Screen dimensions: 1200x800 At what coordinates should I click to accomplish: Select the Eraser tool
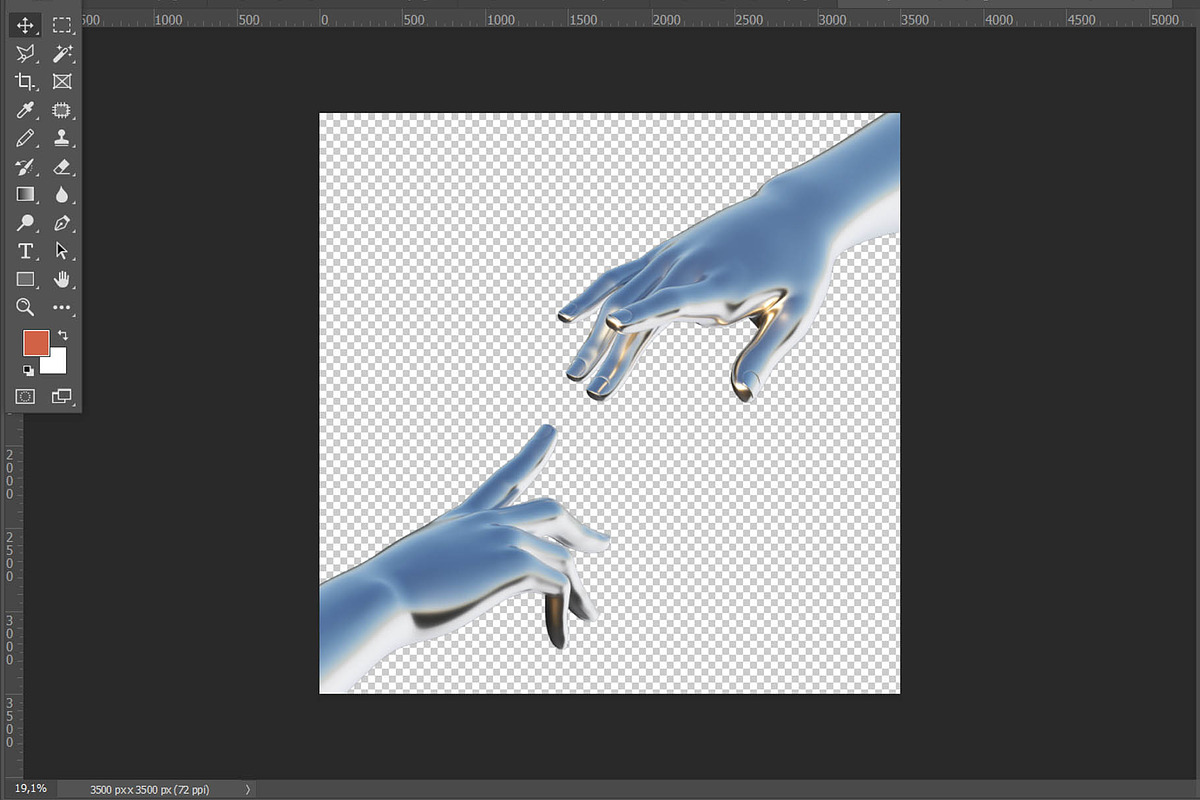tap(62, 166)
